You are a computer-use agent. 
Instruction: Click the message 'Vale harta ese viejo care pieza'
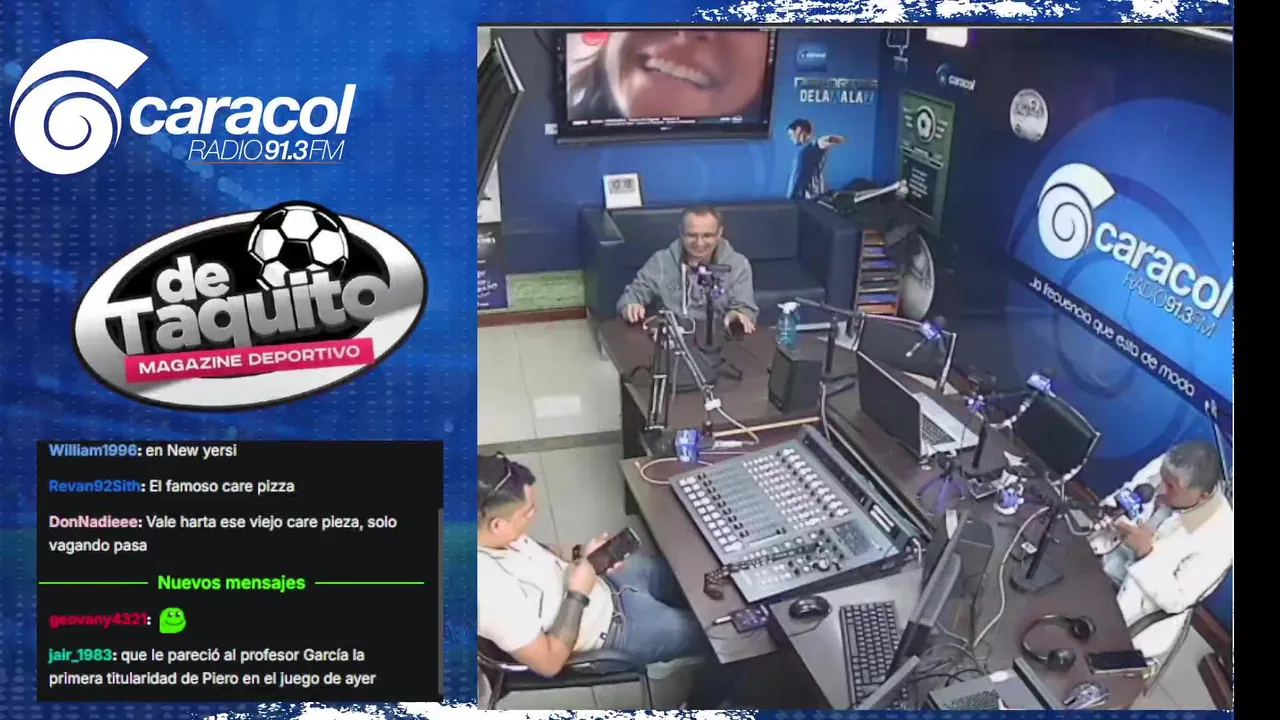click(x=223, y=534)
